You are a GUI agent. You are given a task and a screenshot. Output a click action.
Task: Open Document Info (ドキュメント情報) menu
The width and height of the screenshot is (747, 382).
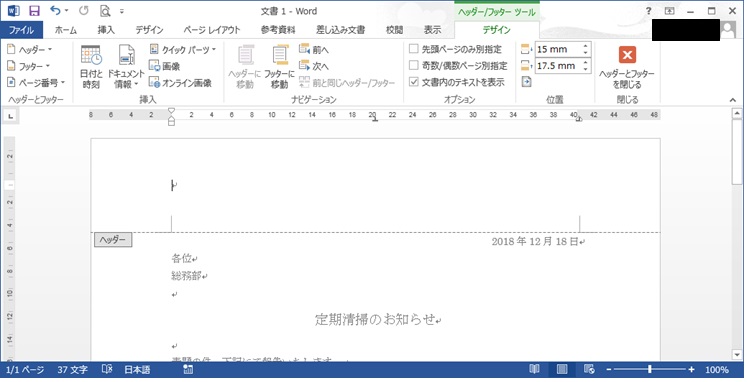coord(126,67)
